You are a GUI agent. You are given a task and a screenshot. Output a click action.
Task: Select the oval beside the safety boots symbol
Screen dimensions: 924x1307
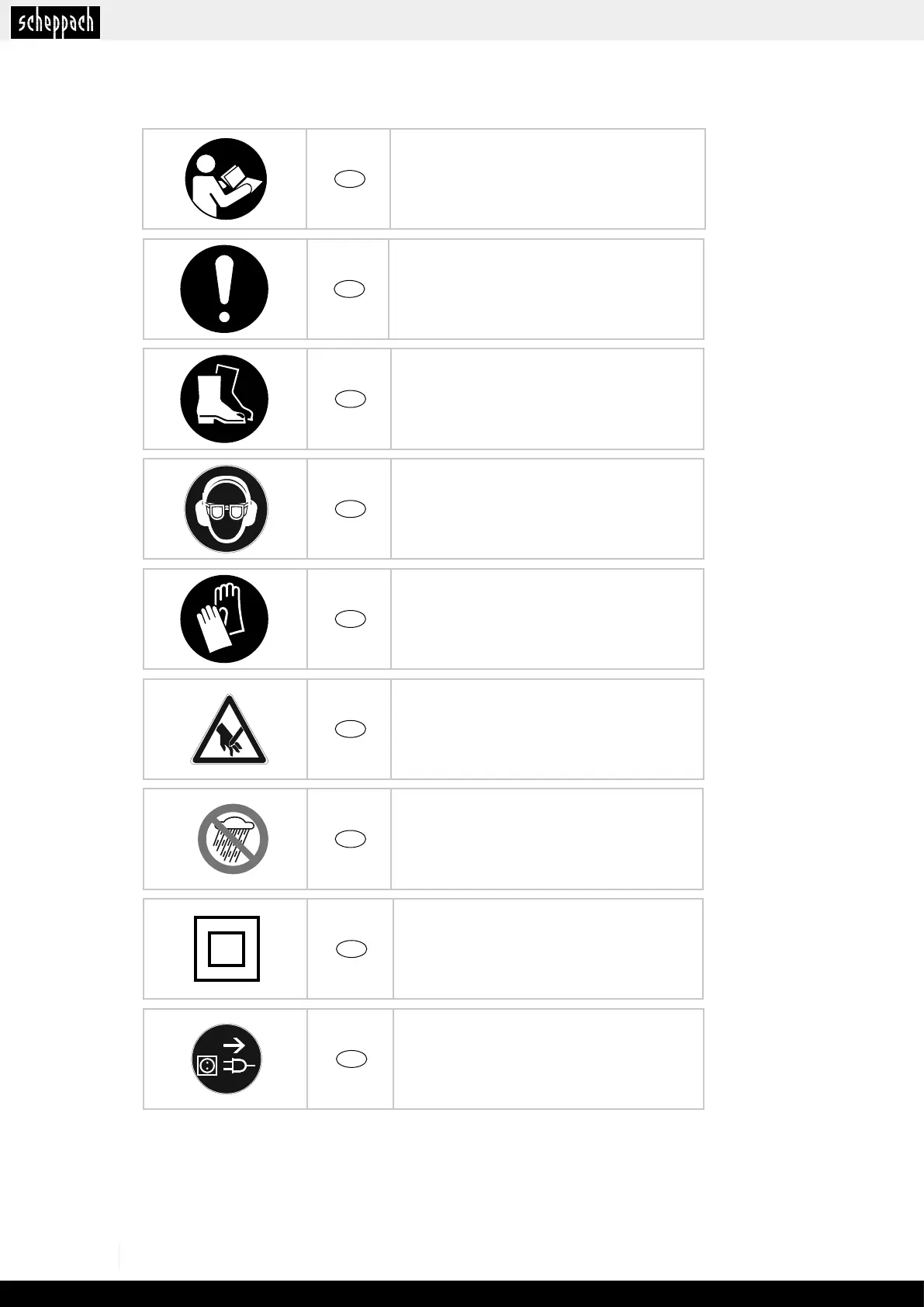350,399
